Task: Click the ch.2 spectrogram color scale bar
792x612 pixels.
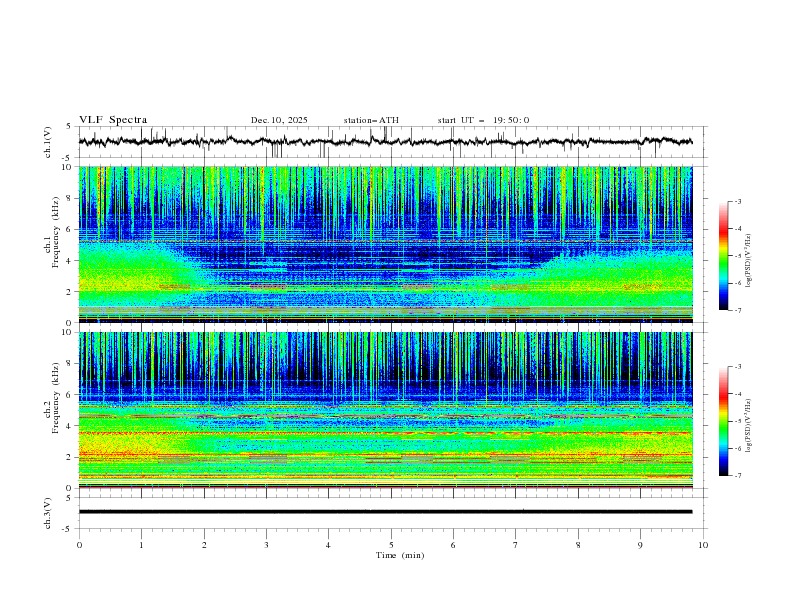Action: [x=724, y=421]
